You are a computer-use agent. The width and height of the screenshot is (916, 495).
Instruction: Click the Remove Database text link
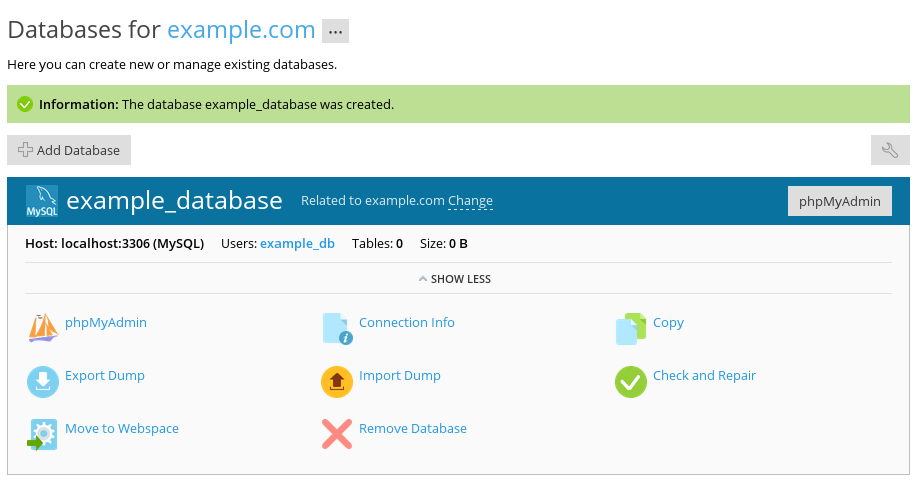tap(412, 429)
